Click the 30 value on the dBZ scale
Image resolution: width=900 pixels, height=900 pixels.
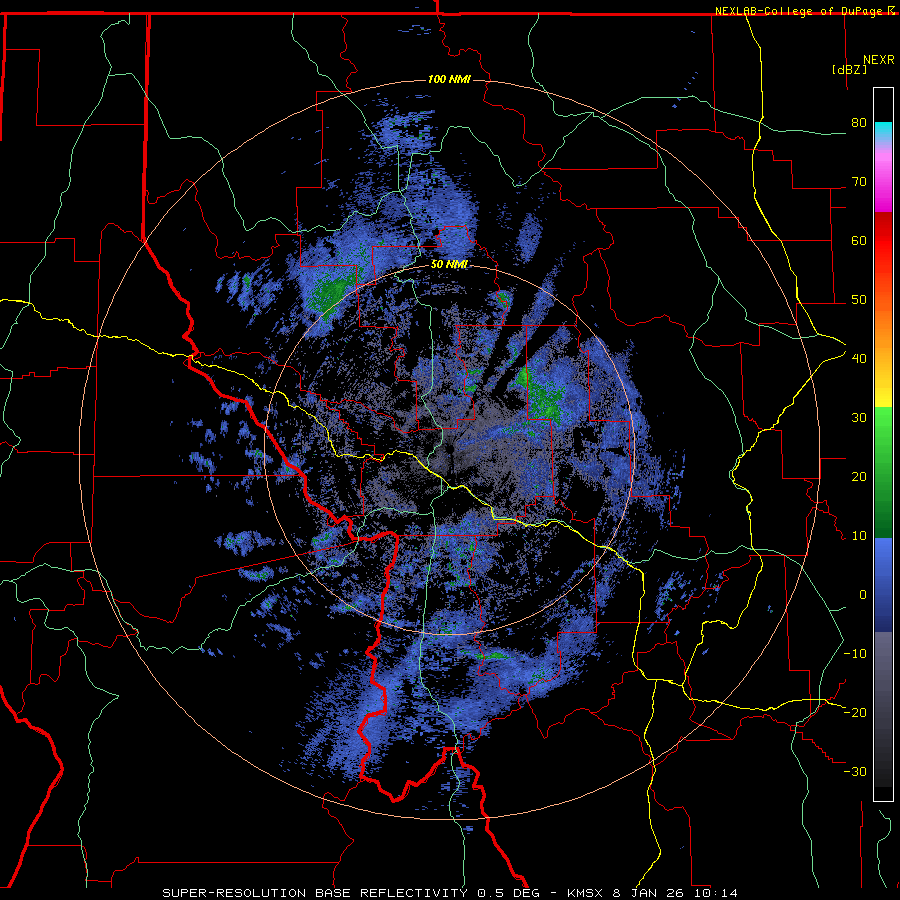[859, 418]
